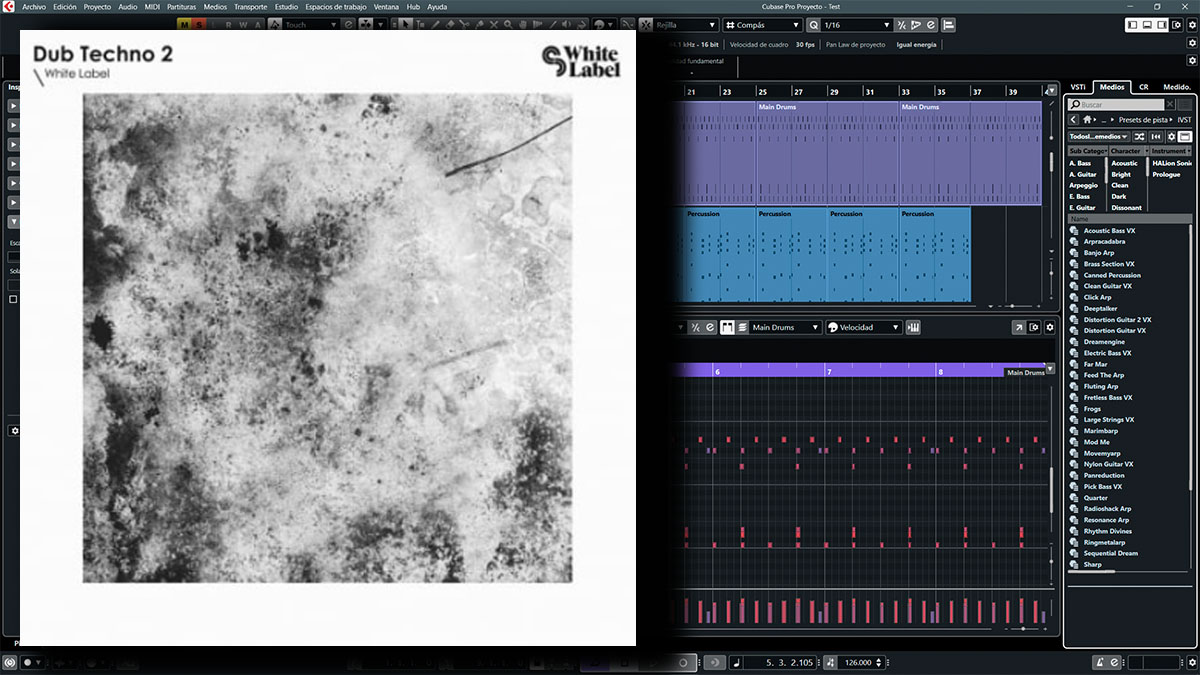Click the Banjo Arp preset icon
This screenshot has width=1200, height=675.
coord(1073,253)
